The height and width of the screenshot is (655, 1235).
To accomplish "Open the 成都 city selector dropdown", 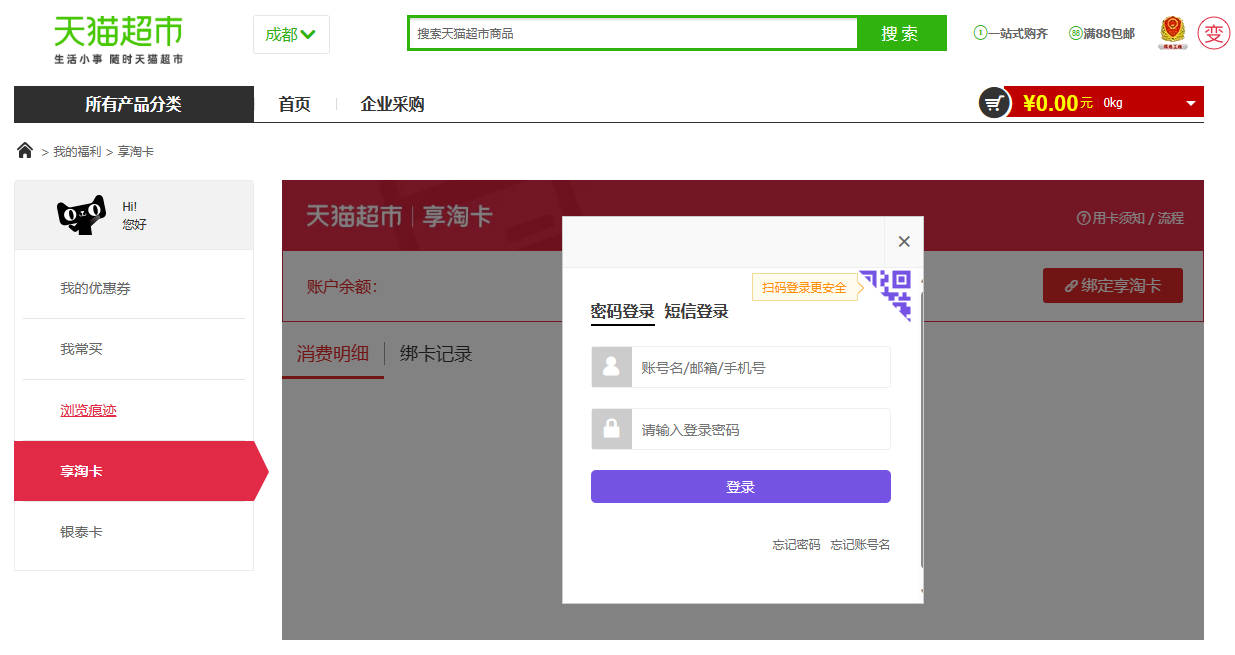I will (x=291, y=34).
